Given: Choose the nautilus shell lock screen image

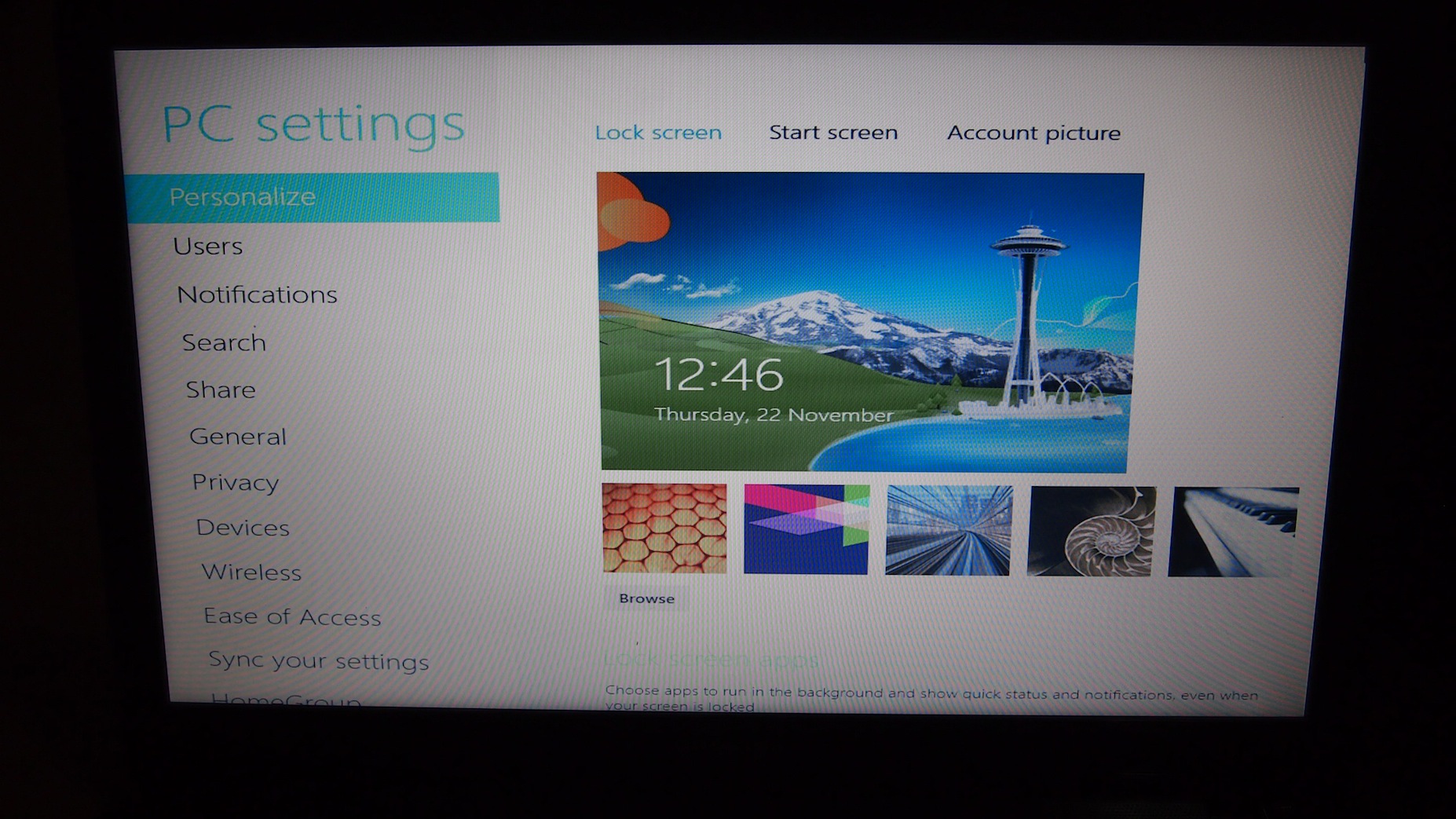Looking at the screenshot, I should point(1092,531).
